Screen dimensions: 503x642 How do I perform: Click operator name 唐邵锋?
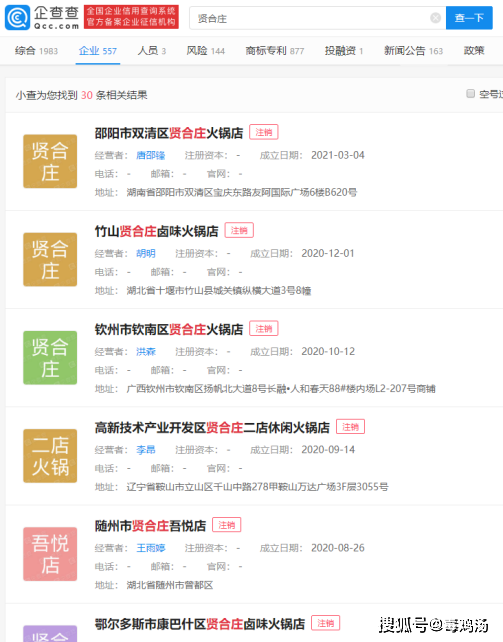click(x=151, y=156)
